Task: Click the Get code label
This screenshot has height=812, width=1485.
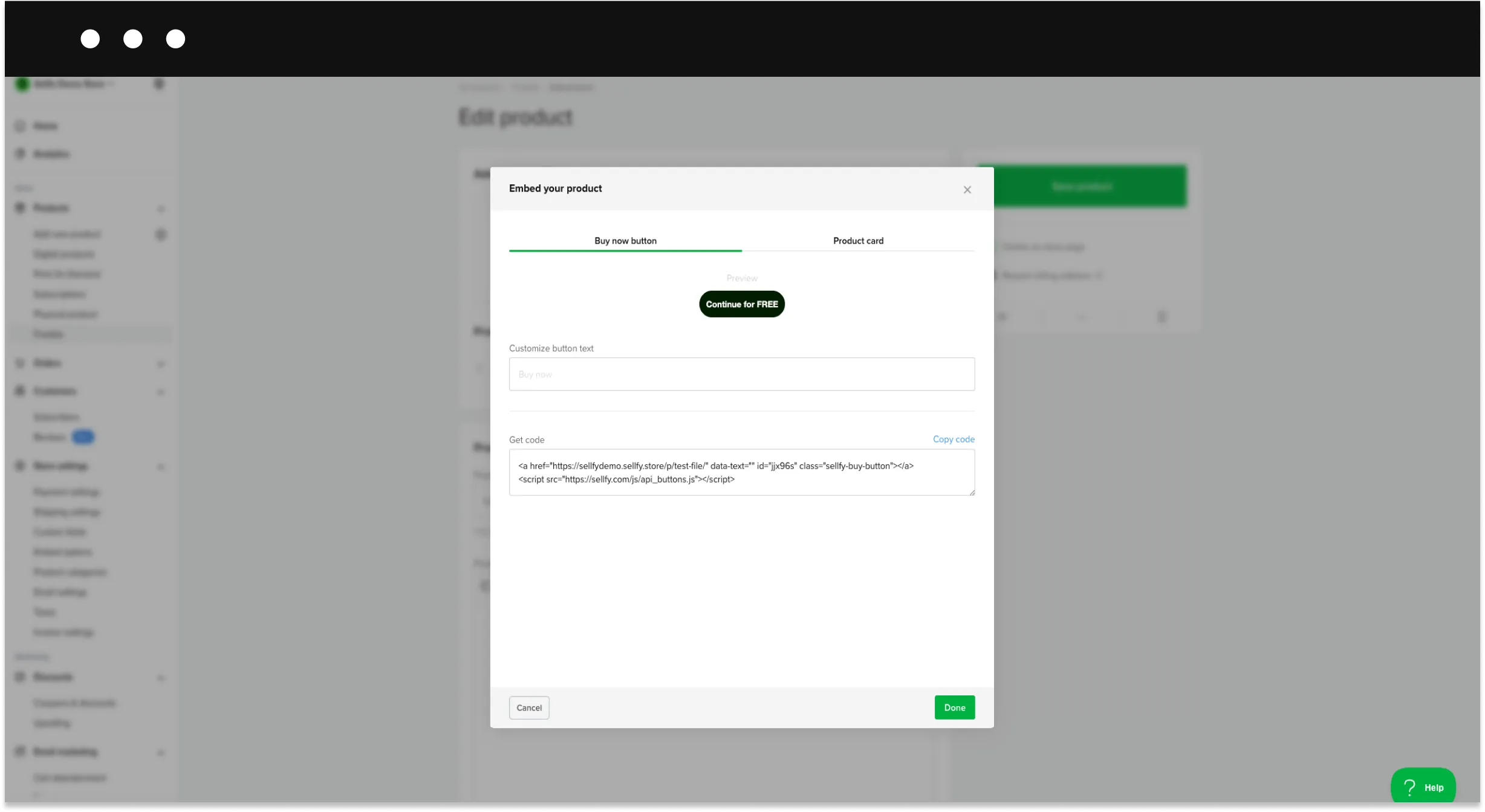Action: [526, 440]
